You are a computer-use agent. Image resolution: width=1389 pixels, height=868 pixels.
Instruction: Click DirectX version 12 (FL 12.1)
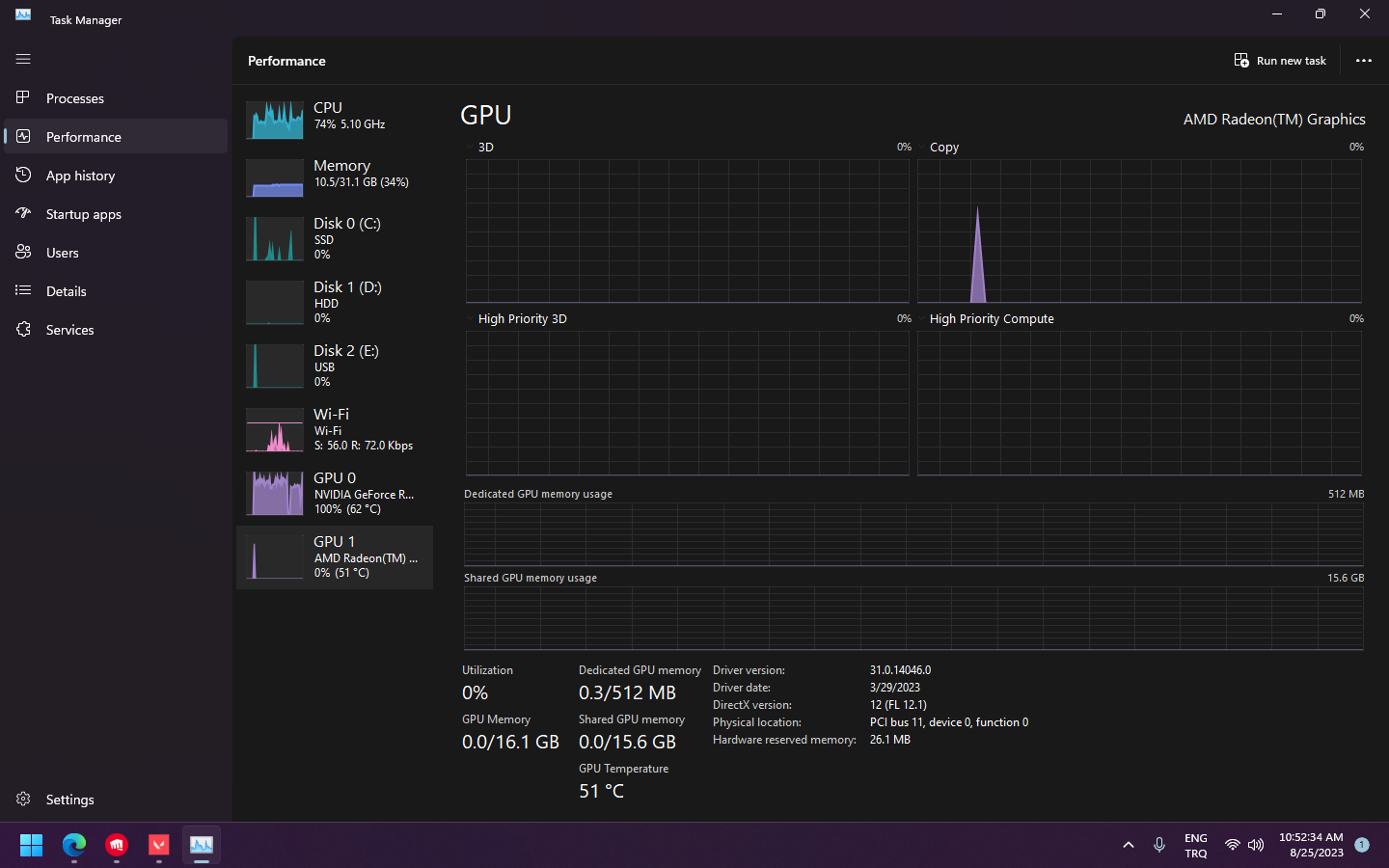[898, 705]
